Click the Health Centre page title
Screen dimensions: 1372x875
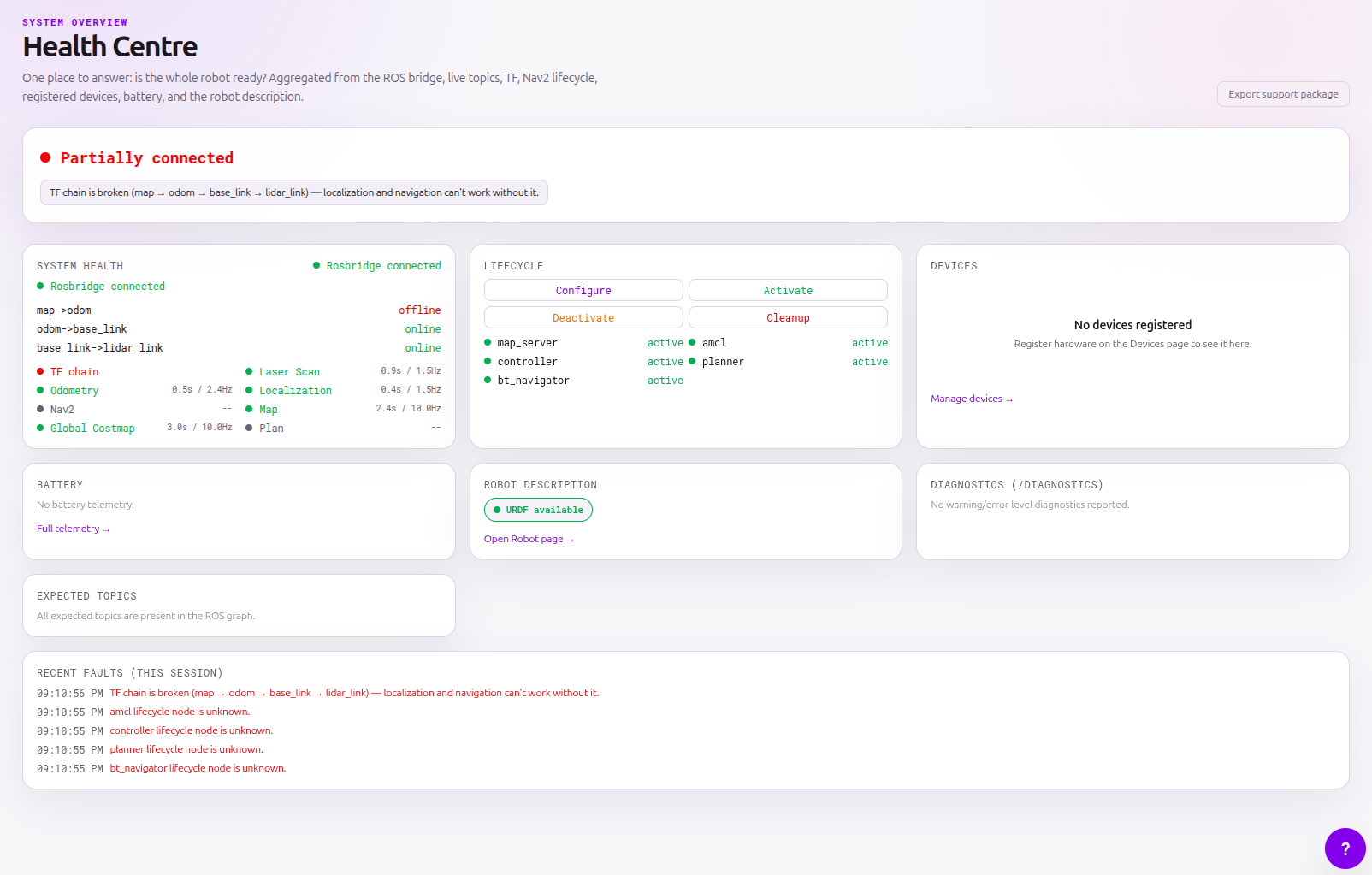110,46
